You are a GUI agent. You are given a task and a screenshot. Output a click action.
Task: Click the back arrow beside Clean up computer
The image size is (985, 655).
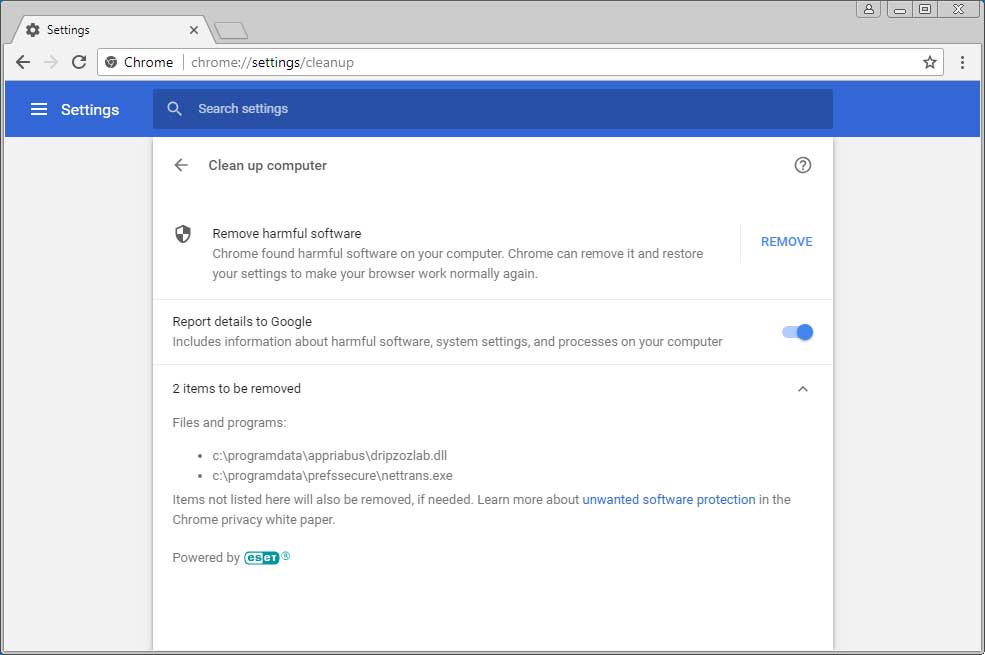click(x=181, y=166)
